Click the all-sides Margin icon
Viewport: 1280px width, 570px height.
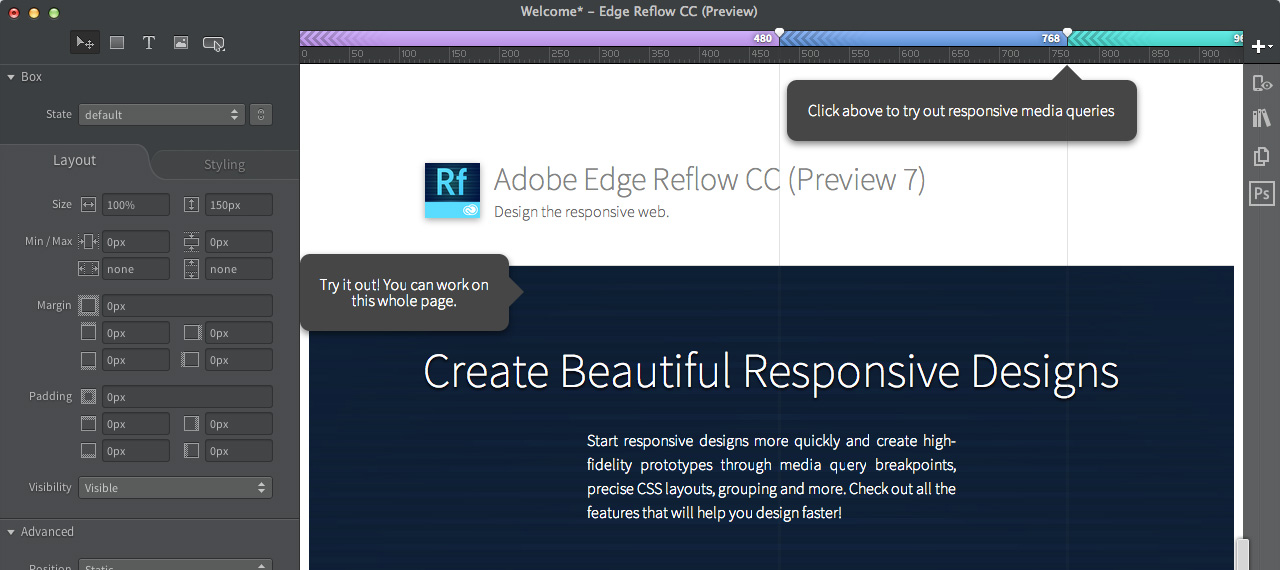pyautogui.click(x=88, y=306)
